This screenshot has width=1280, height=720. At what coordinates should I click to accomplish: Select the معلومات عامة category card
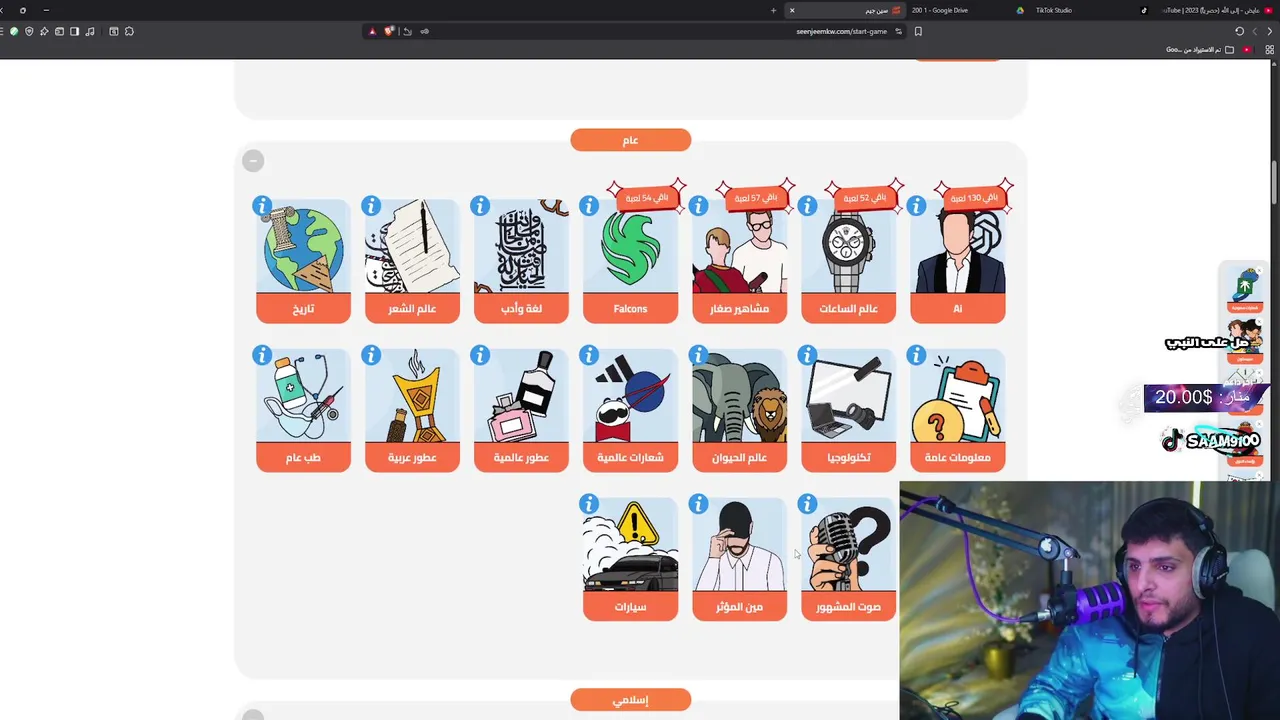click(x=957, y=410)
